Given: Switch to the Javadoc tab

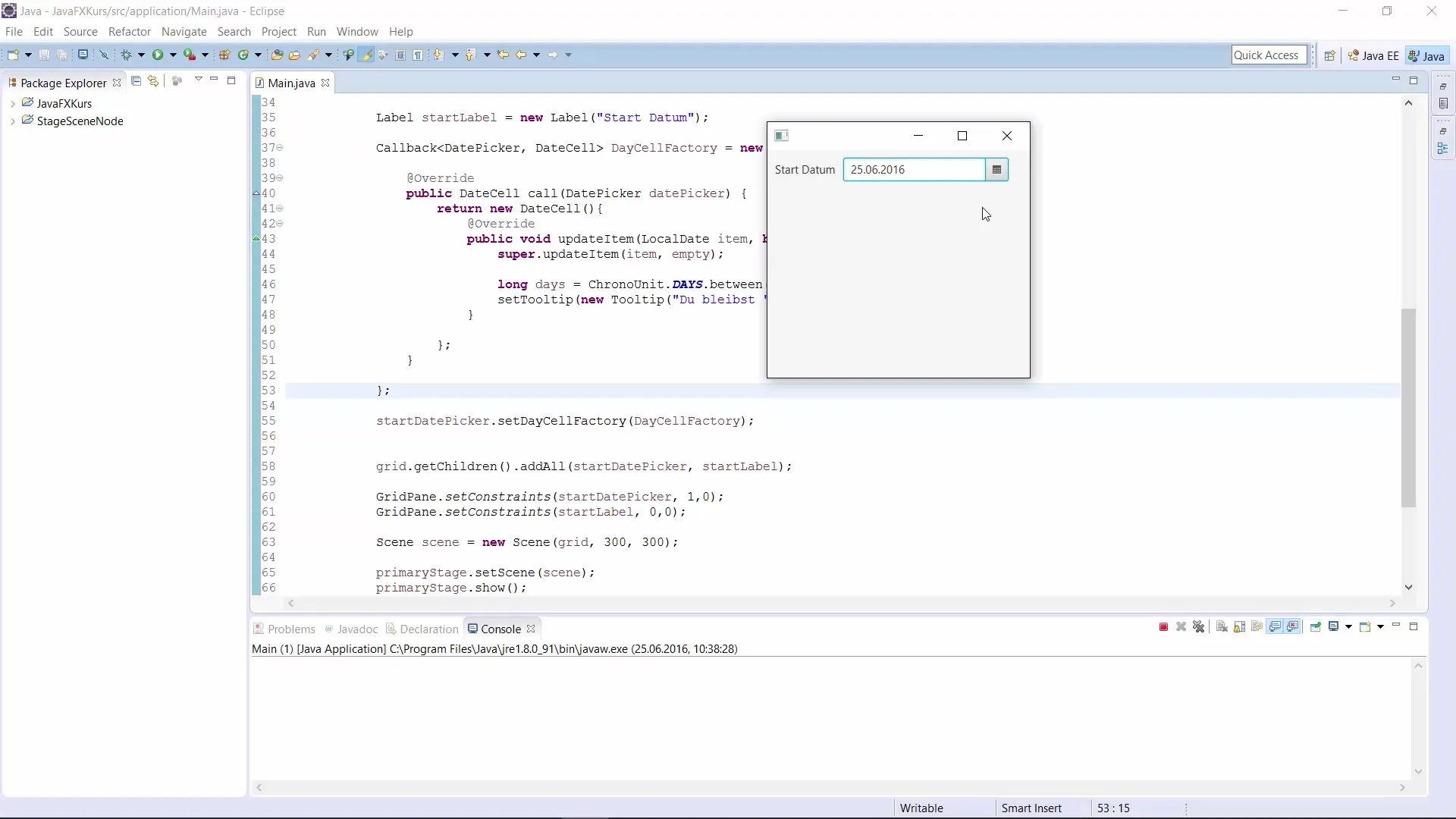Looking at the screenshot, I should [x=351, y=629].
